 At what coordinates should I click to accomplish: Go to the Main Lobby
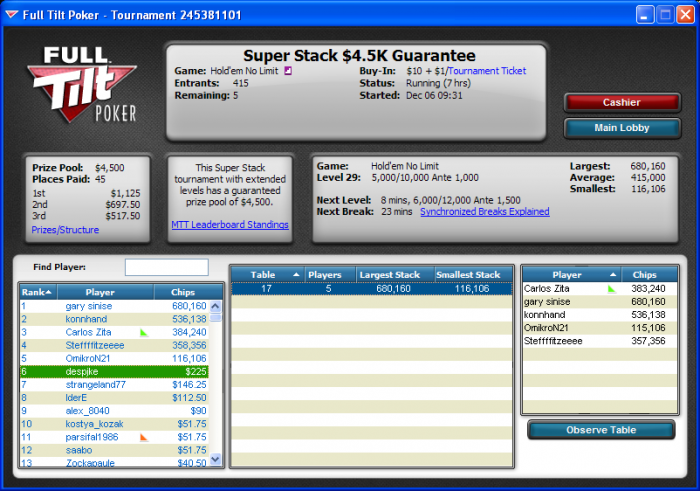(x=622, y=128)
